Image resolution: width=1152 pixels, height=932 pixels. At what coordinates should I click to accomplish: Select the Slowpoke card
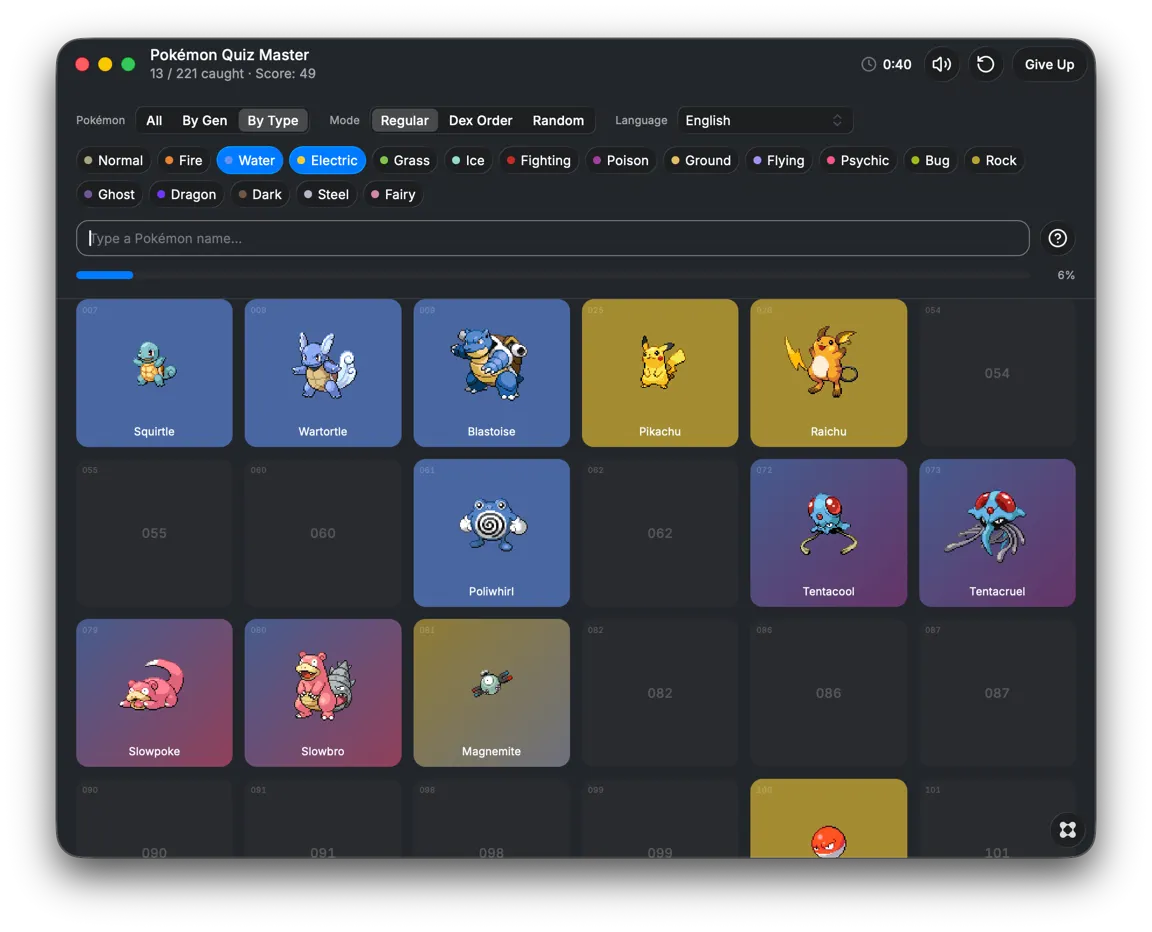pos(154,693)
